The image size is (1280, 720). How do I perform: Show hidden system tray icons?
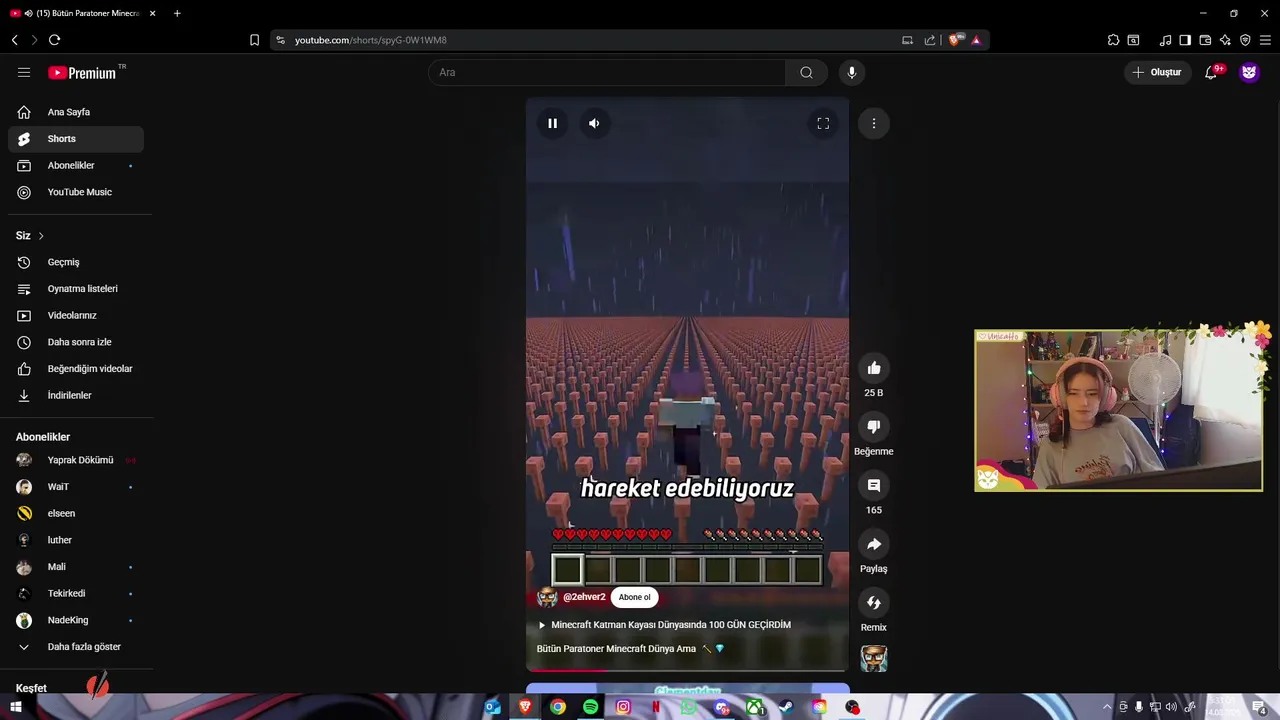click(x=1106, y=707)
